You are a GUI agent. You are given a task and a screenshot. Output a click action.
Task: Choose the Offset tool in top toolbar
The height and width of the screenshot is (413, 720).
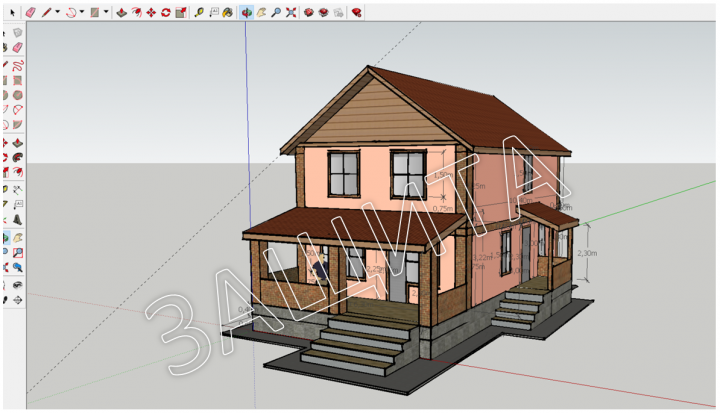(136, 12)
